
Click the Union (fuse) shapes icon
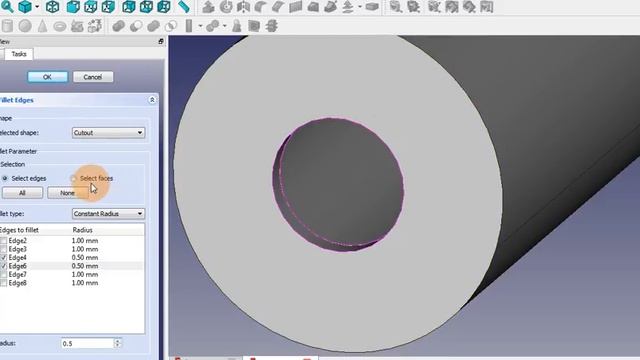(153, 26)
